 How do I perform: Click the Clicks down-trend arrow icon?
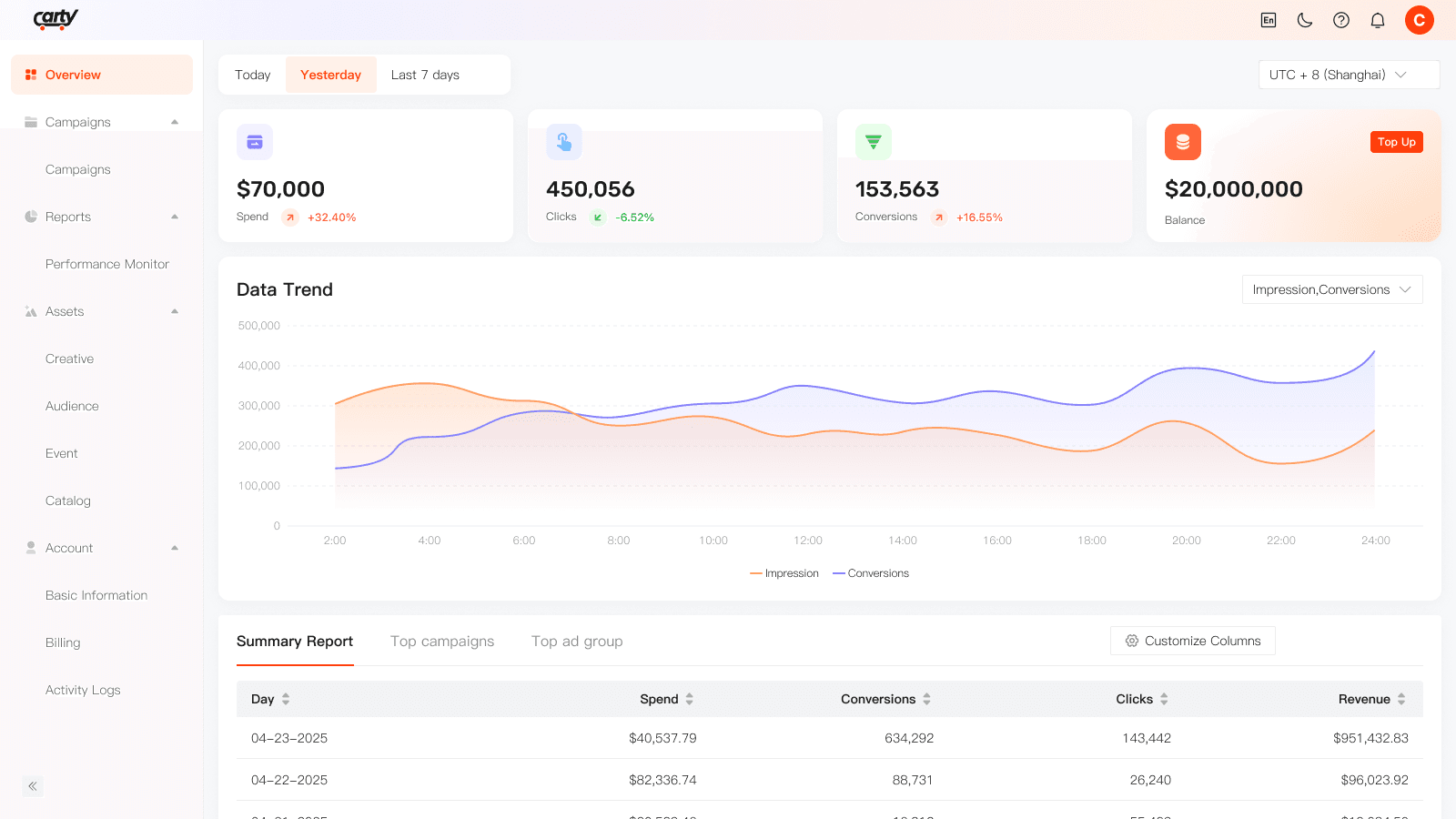tap(598, 217)
